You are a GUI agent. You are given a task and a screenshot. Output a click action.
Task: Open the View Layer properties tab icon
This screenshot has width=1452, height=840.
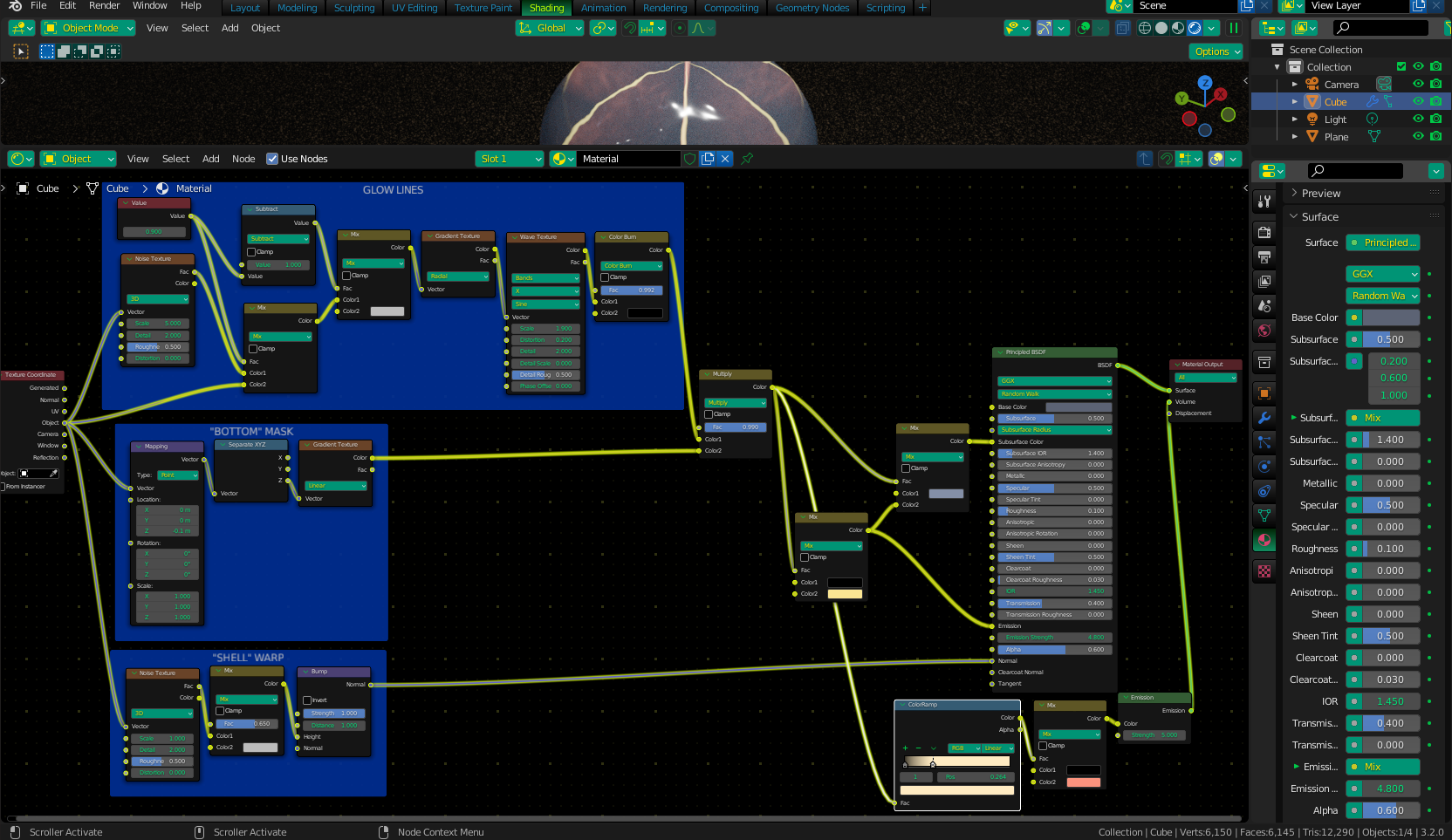pos(1264,281)
